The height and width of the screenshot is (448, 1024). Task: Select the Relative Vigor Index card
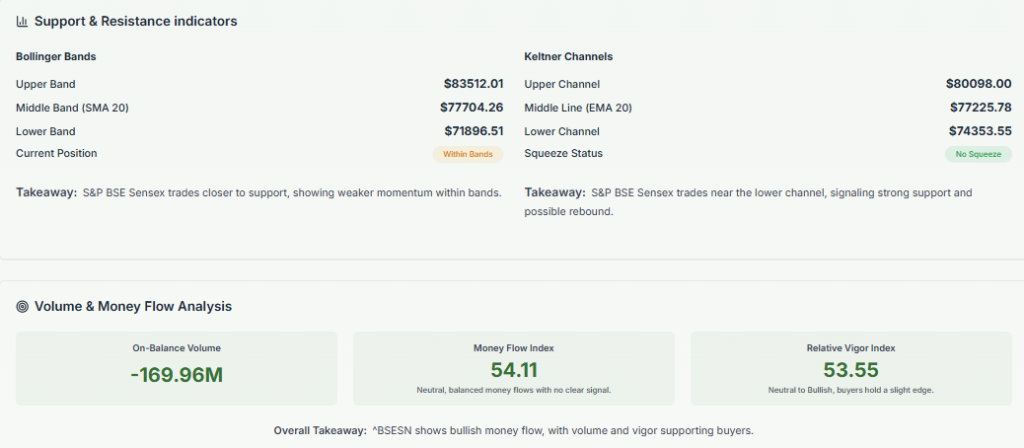coord(851,369)
